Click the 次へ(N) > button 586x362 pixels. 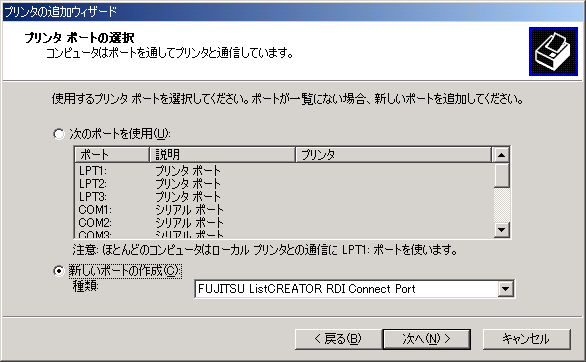click(x=426, y=339)
